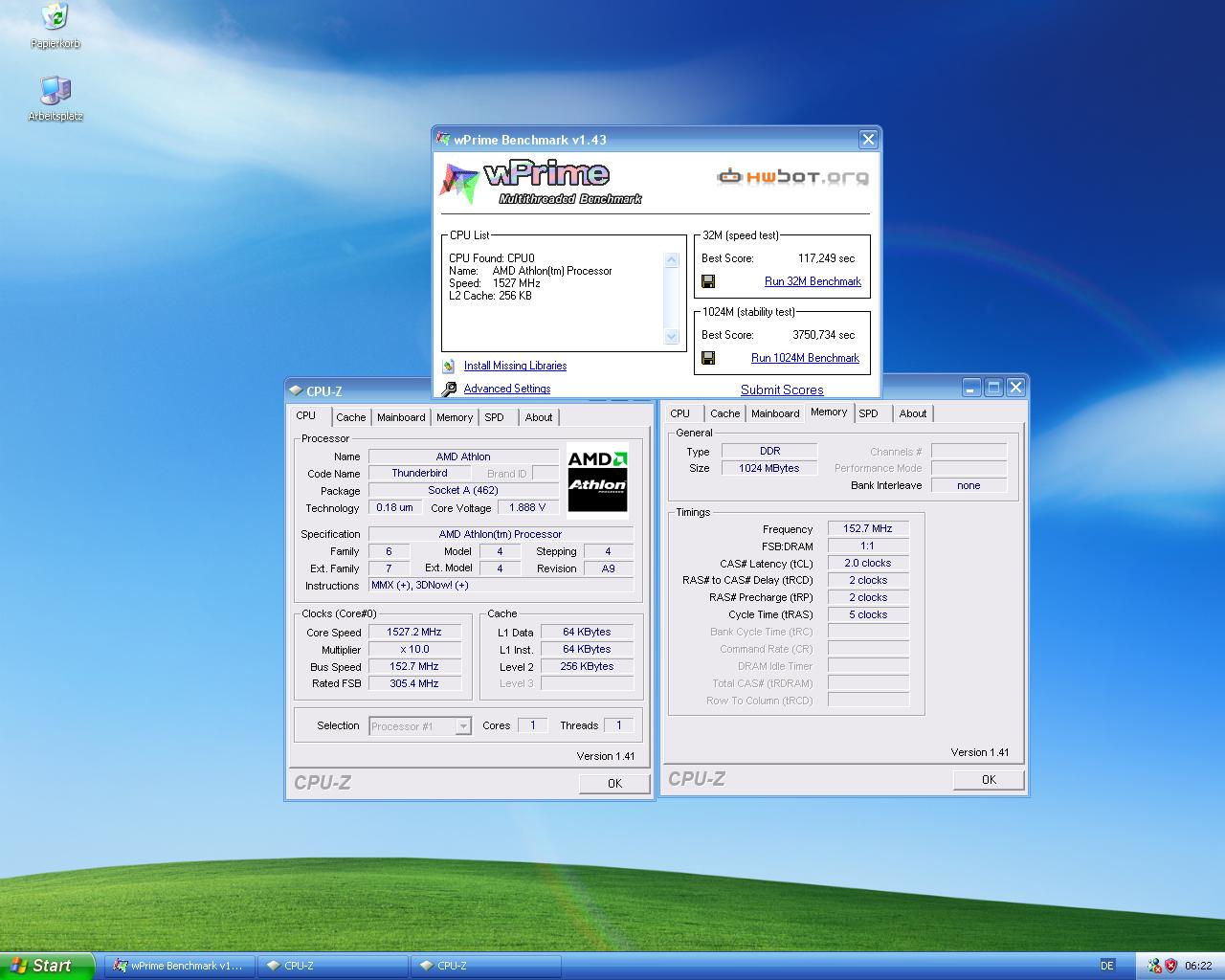This screenshot has width=1225, height=980.
Task: Open Advanced Settings link
Action: click(507, 389)
